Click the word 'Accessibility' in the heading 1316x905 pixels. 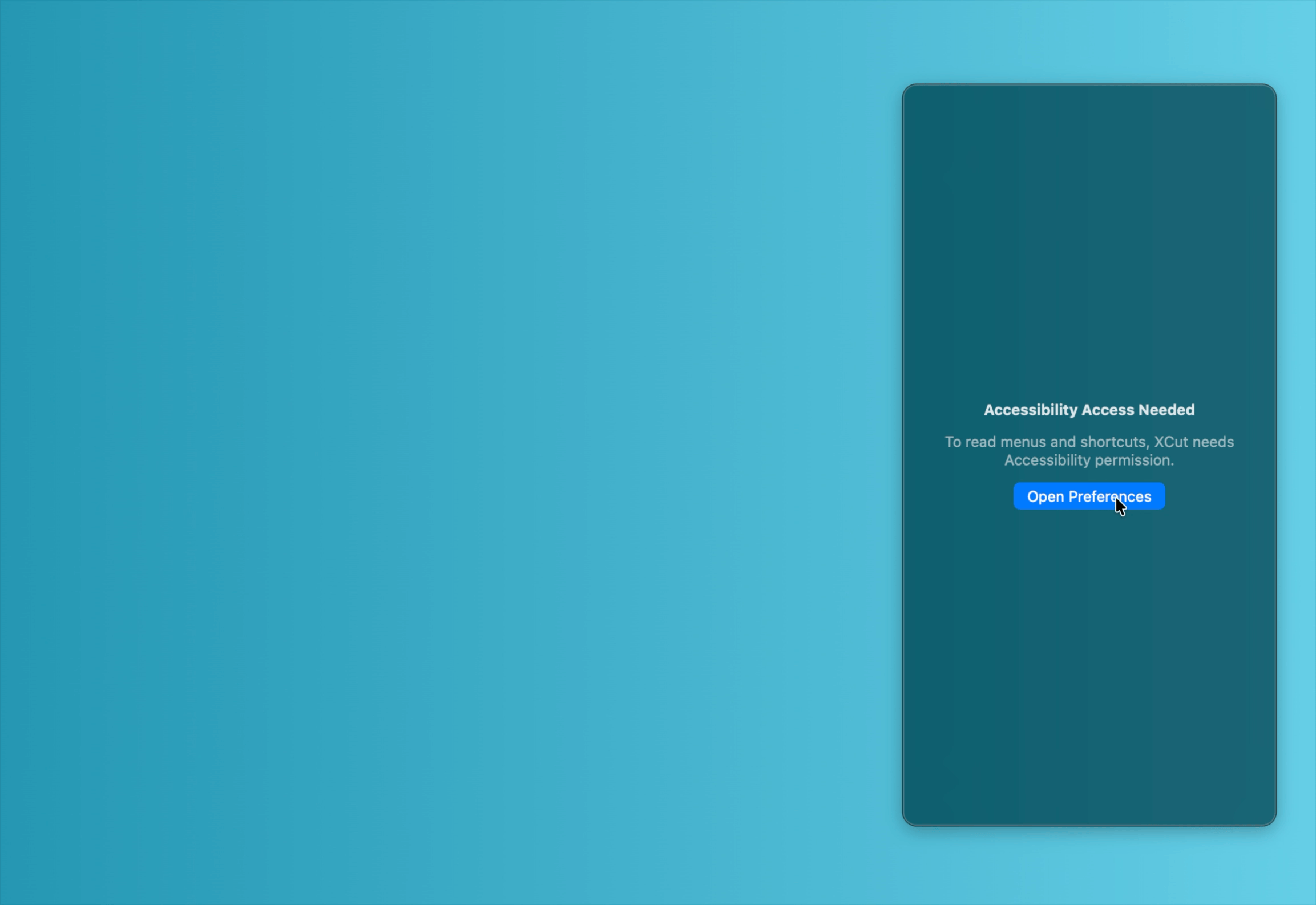(1030, 410)
